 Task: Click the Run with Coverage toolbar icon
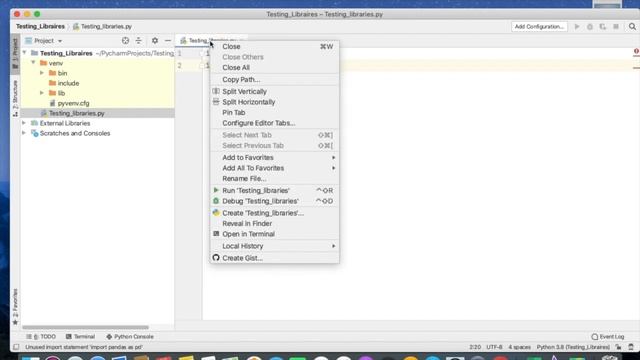click(603, 27)
